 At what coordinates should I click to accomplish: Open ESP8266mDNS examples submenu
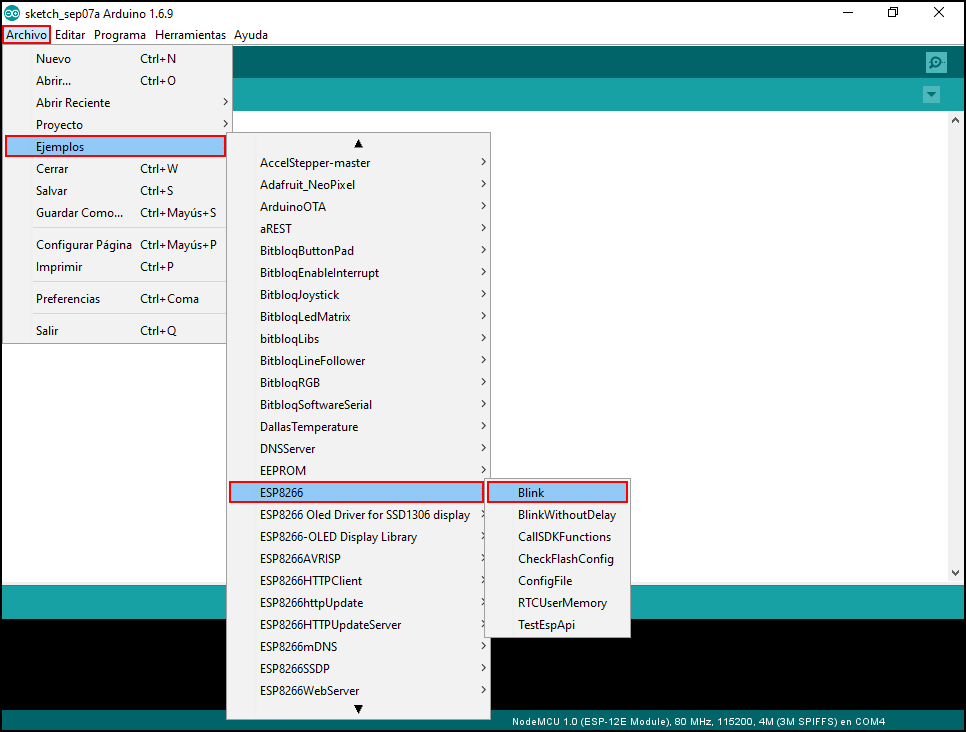click(x=359, y=647)
